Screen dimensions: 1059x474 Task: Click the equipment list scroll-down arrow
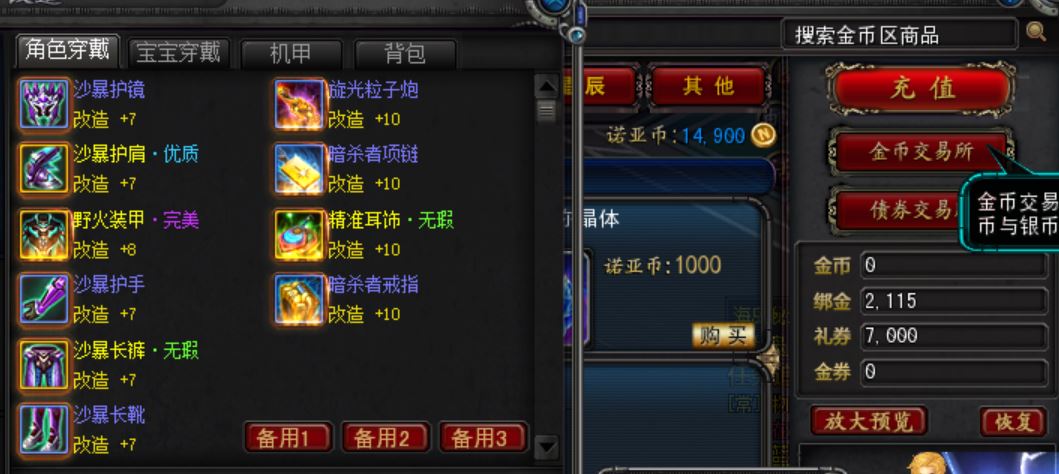pyautogui.click(x=546, y=446)
